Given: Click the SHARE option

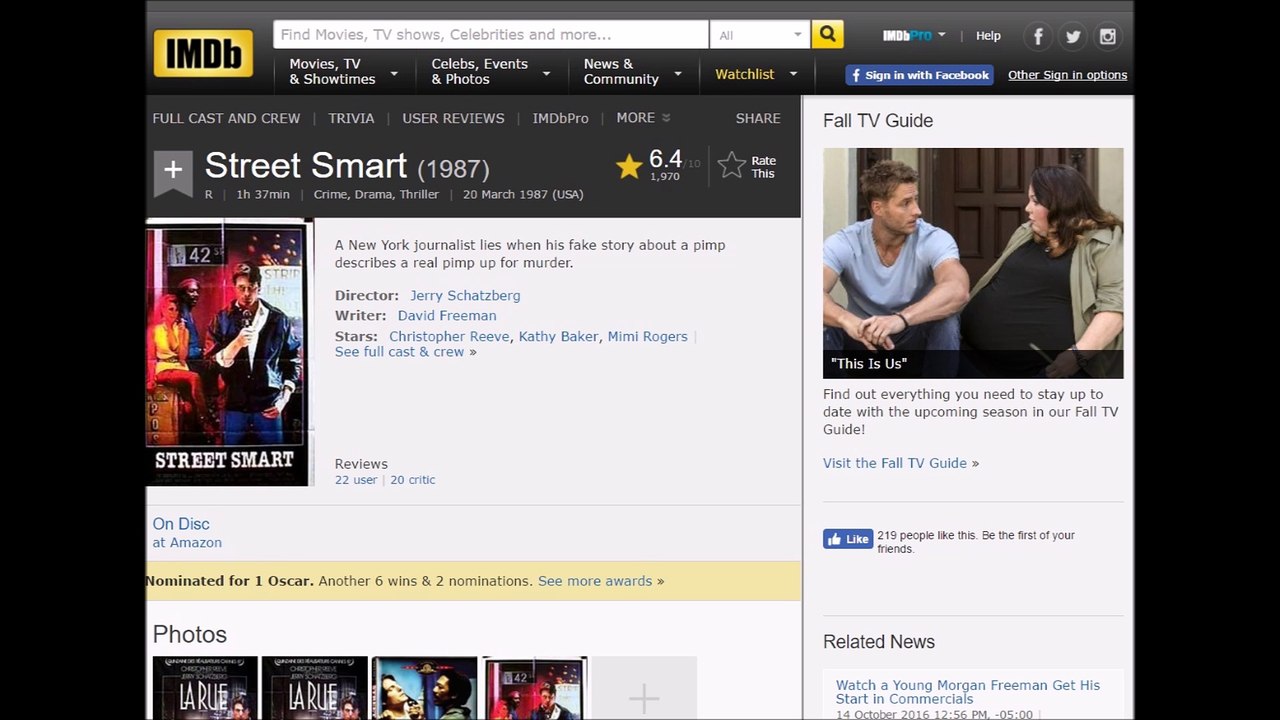Looking at the screenshot, I should (x=758, y=118).
